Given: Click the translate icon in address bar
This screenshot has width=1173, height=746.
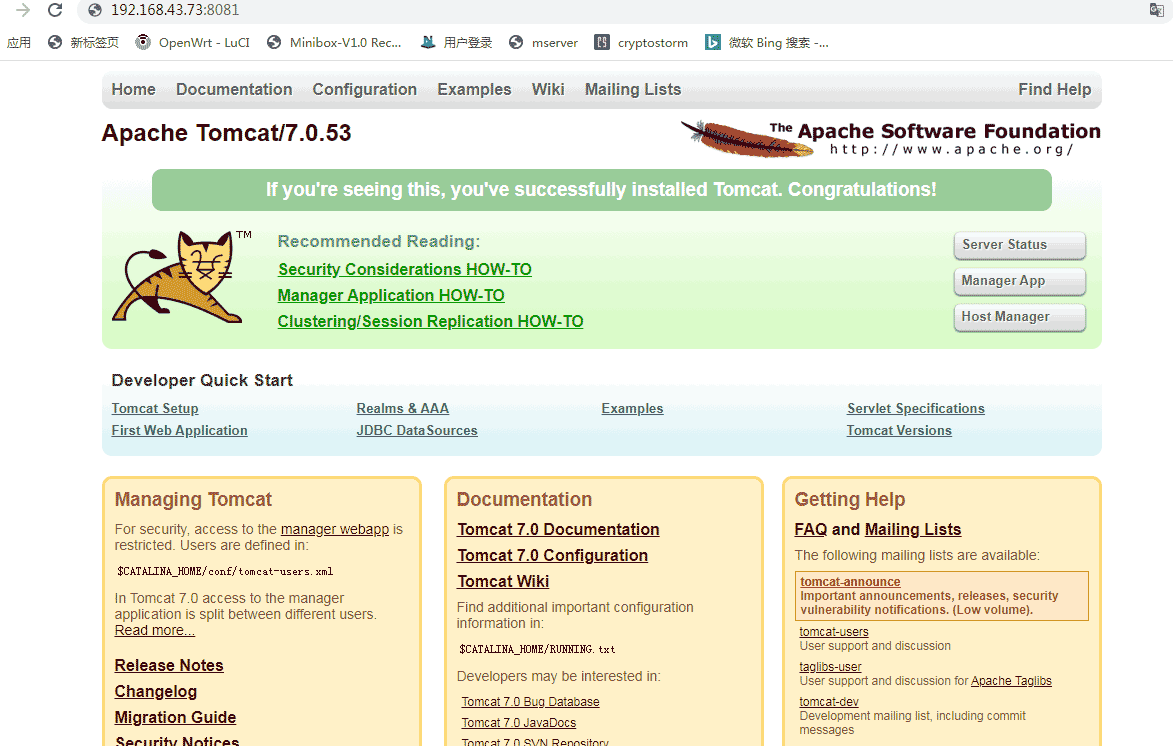Looking at the screenshot, I should point(1156,11).
